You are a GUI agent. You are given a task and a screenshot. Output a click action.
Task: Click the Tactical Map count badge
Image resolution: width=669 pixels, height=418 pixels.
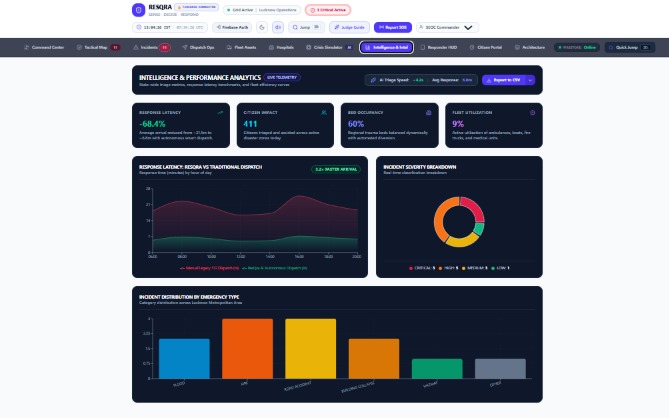tap(115, 47)
